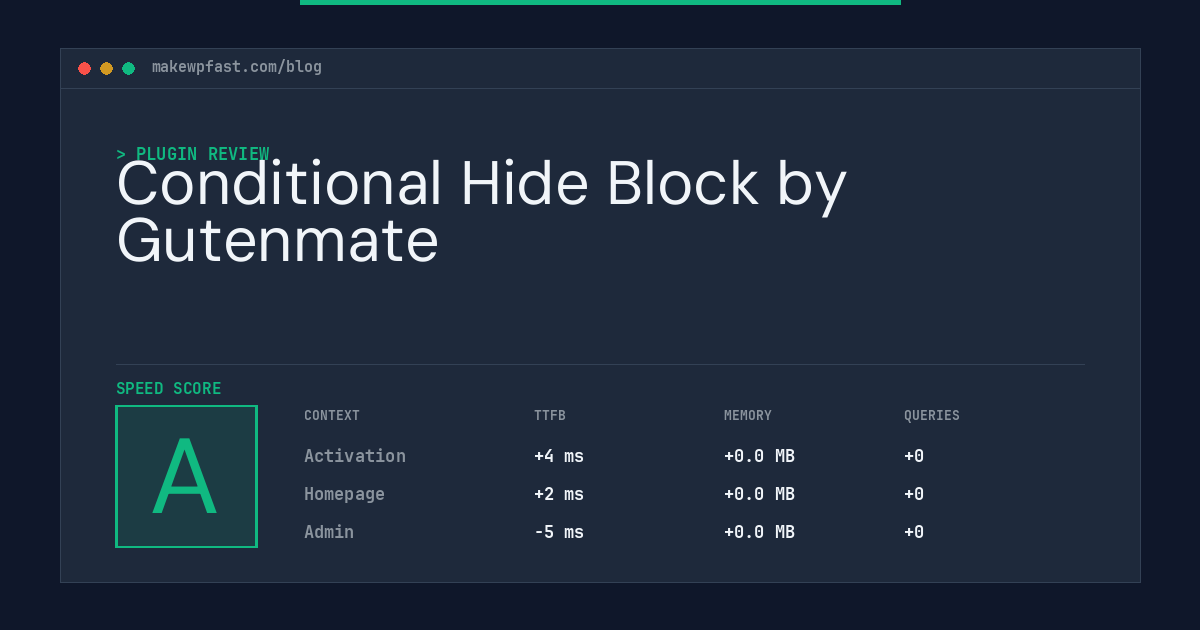Viewport: 1200px width, 630px height.
Task: Click the Admin row queries value '+0'
Action: [x=914, y=532]
